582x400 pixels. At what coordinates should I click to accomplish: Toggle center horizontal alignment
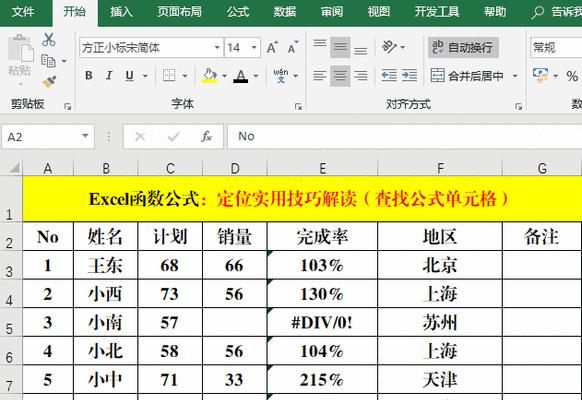[340, 76]
